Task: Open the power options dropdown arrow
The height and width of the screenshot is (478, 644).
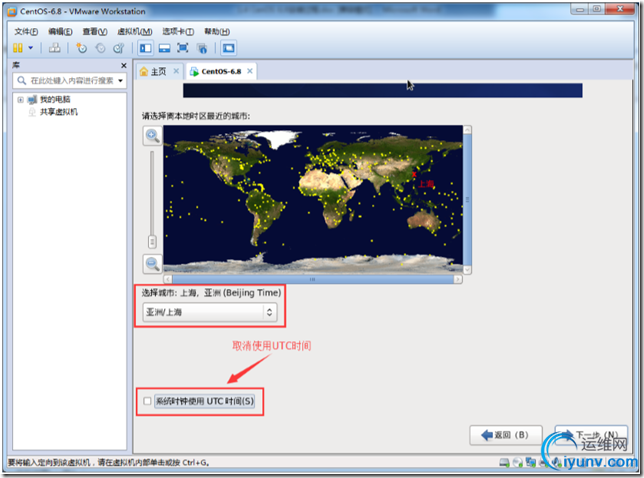Action: (30, 48)
